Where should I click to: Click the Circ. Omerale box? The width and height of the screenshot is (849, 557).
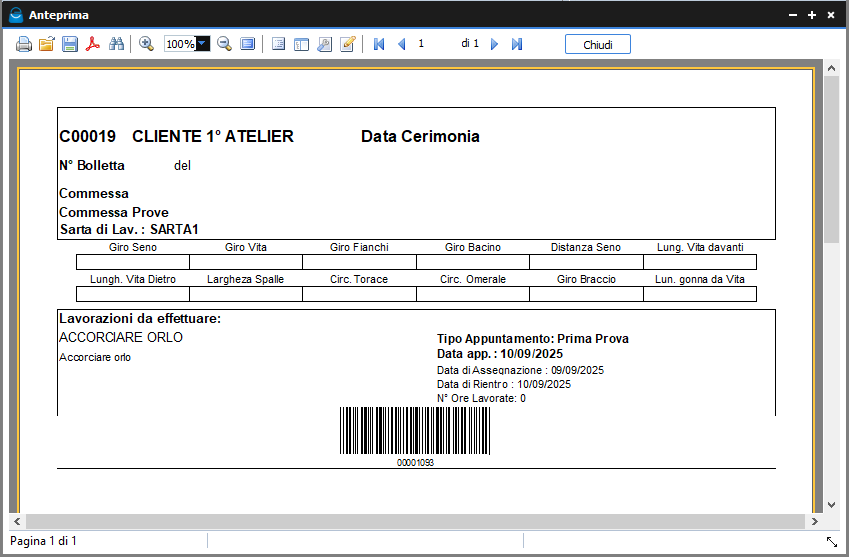coord(473,294)
